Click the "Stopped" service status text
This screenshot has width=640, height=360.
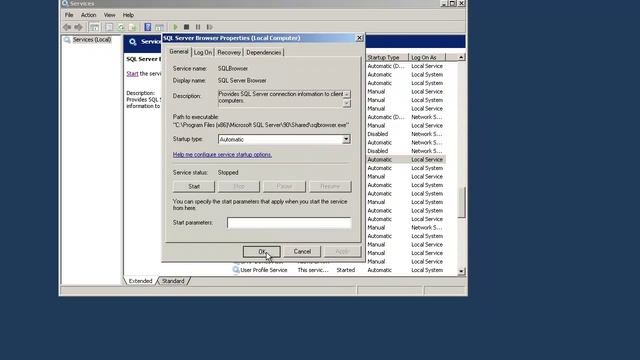click(x=228, y=173)
